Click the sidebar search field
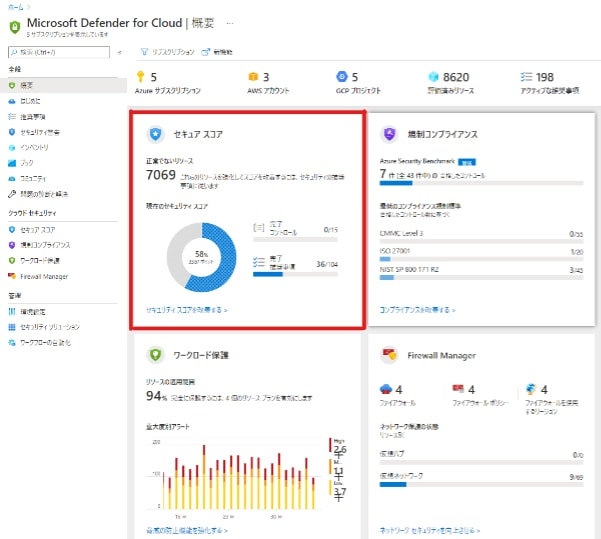Screen dimensions: 601x539 pos(59,52)
